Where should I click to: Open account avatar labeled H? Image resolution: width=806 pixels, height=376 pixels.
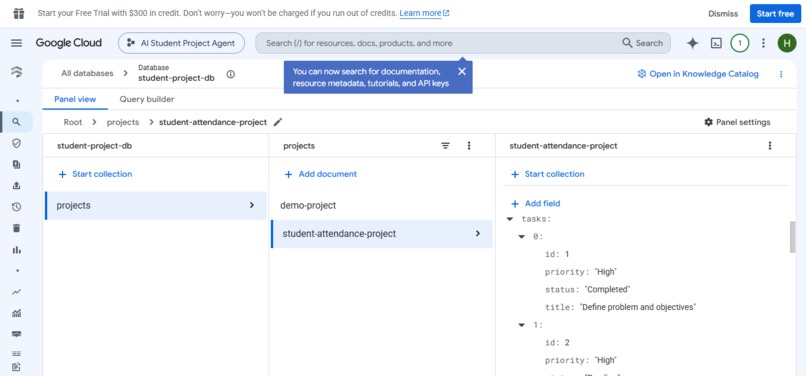tap(786, 43)
